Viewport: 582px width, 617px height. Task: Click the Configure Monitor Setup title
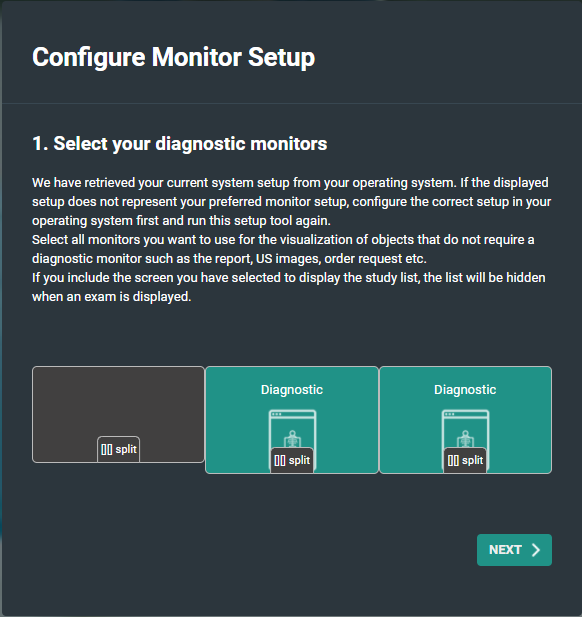[x=174, y=57]
